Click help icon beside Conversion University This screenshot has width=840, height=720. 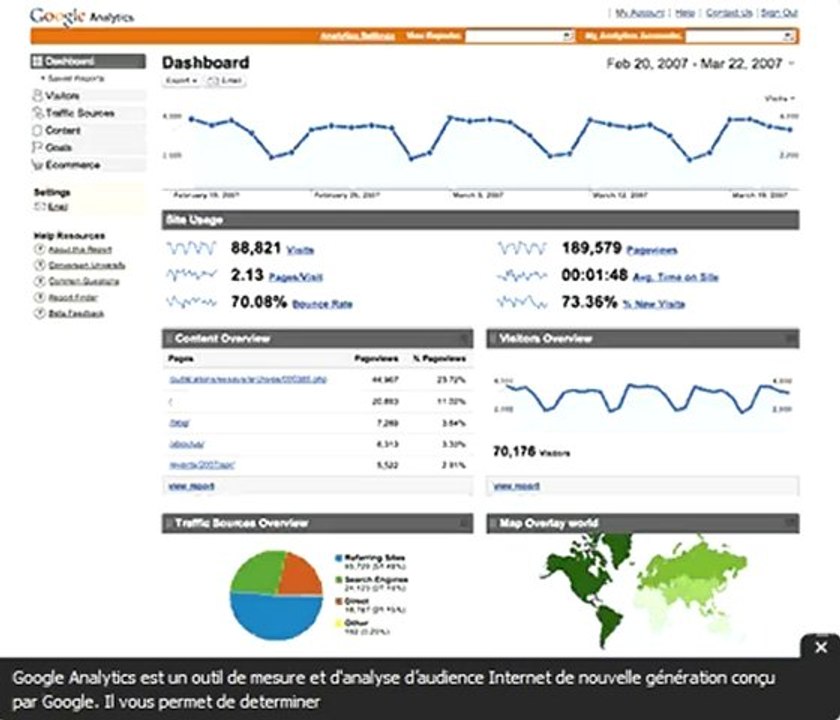point(39,265)
